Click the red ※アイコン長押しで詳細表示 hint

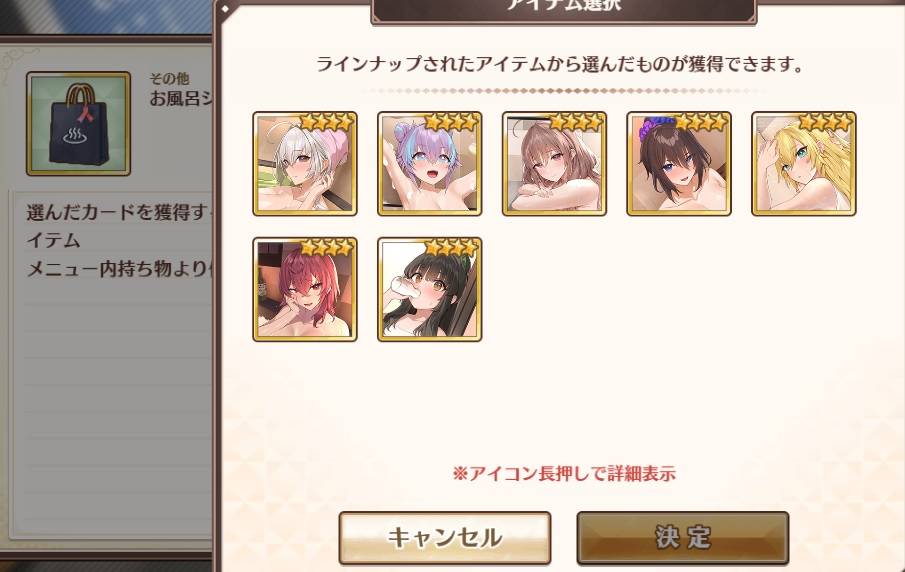[x=564, y=474]
